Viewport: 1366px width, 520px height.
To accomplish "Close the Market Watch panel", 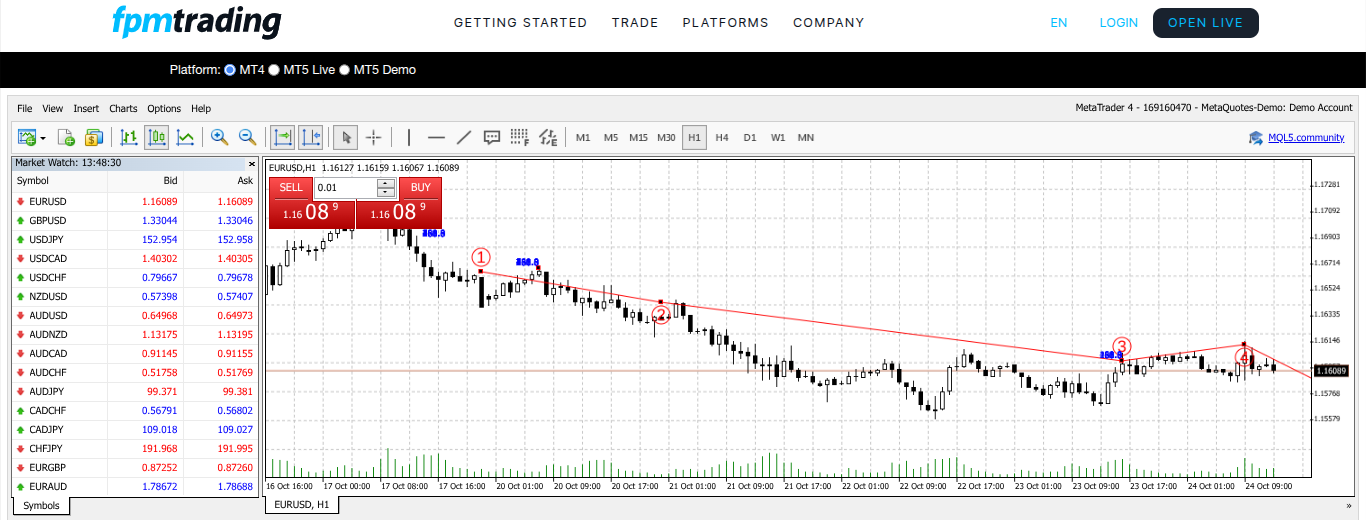I will [252, 163].
